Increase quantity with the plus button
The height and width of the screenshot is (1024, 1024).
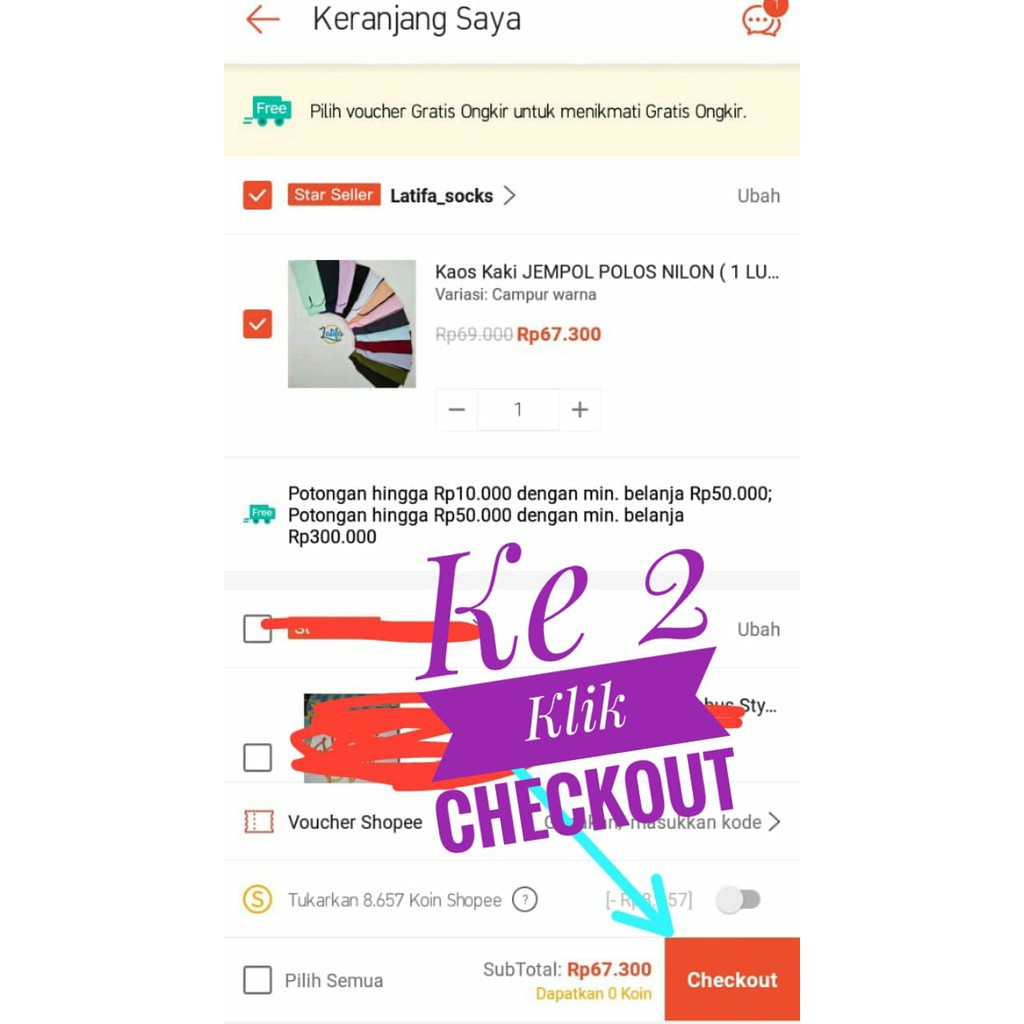[580, 409]
